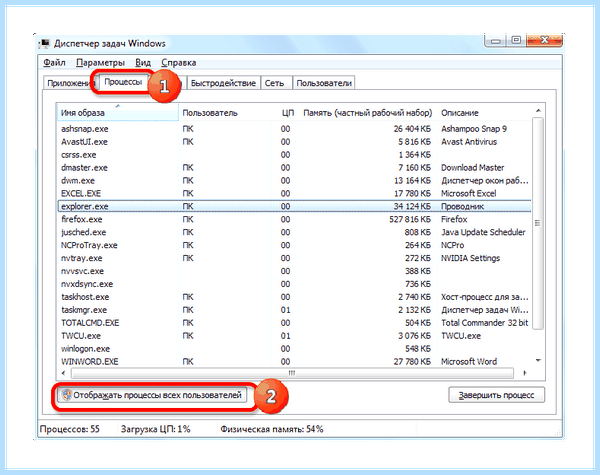The width and height of the screenshot is (600, 475).
Task: Open the Файл menu
Action: click(54, 63)
